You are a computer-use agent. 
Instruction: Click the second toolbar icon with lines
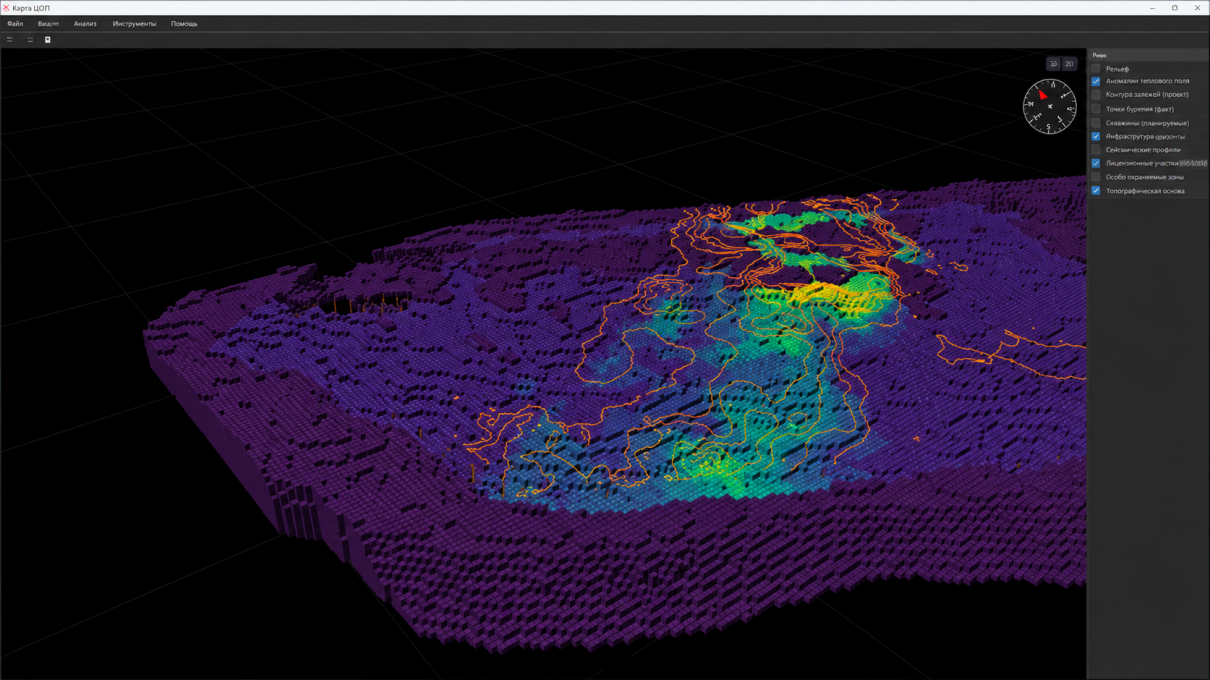30,40
